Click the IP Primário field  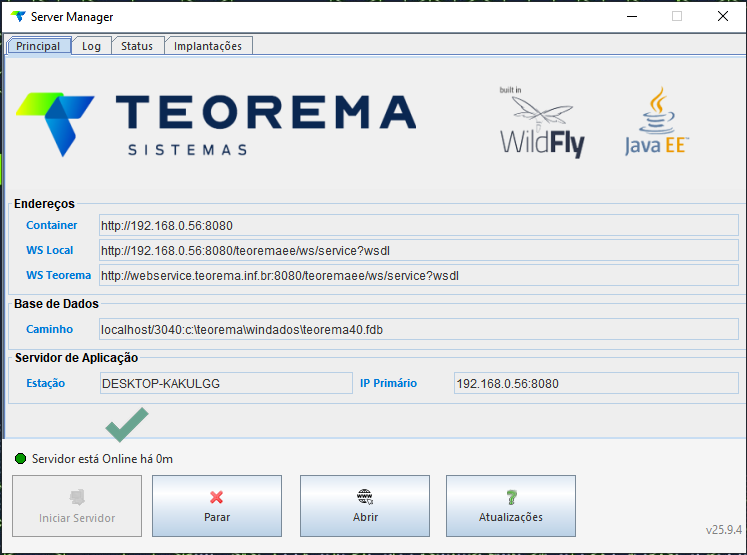click(x=596, y=383)
